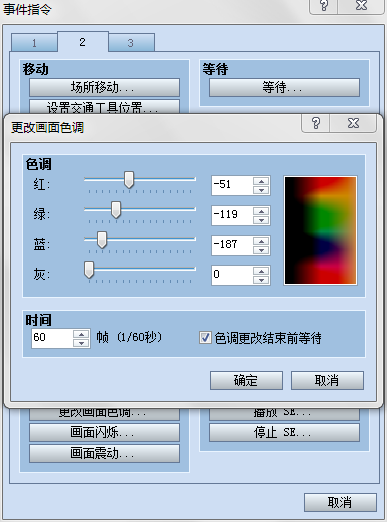This screenshot has width=387, height=522.
Task: Increase blue value with up arrow
Action: click(261, 241)
